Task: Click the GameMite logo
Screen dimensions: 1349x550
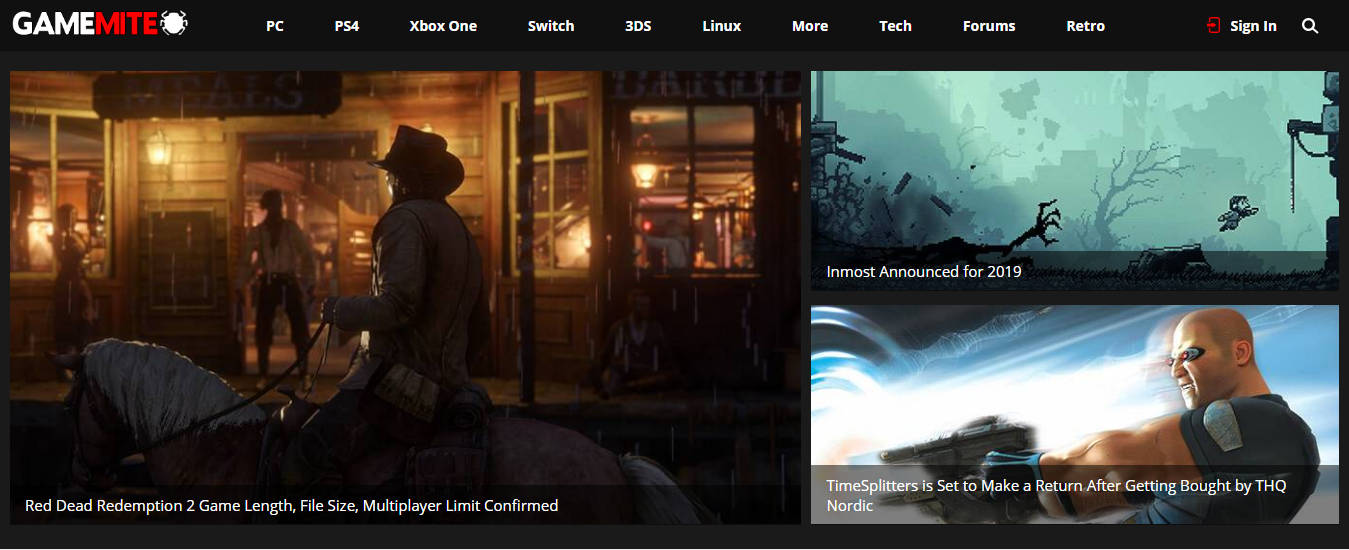Action: (100, 24)
